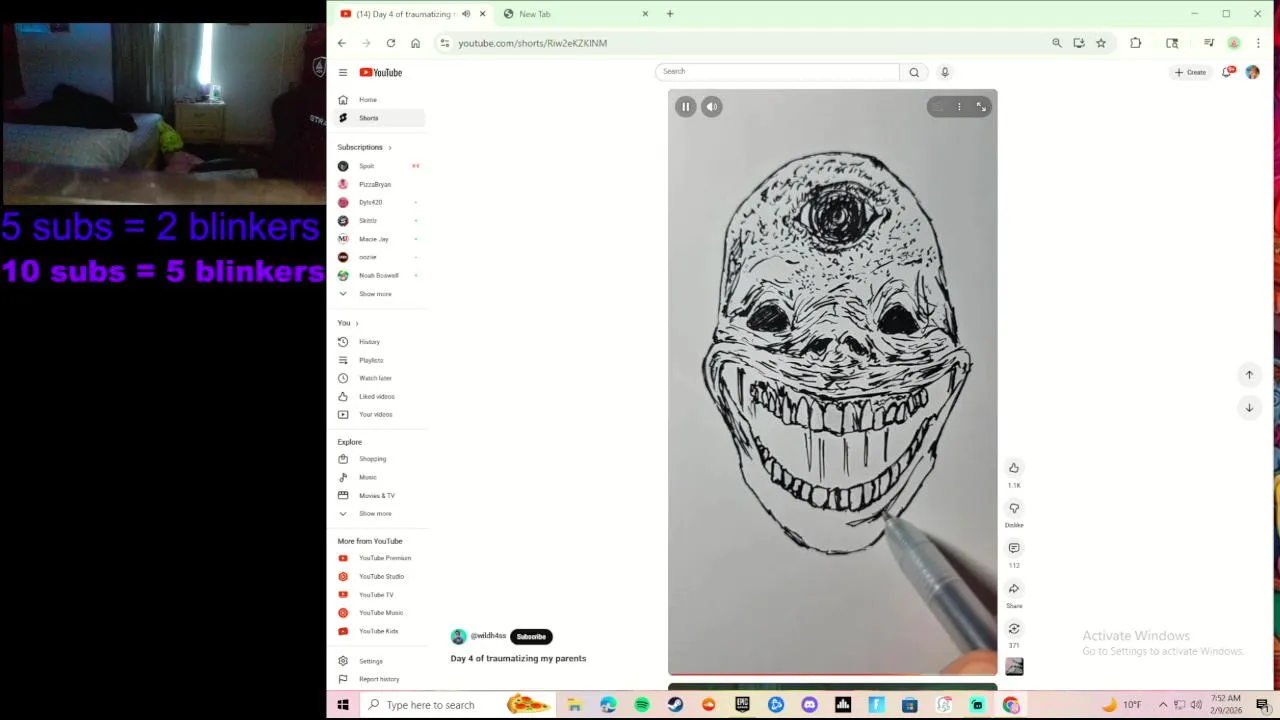The width and height of the screenshot is (1280, 720).
Task: Select Shorts in the sidebar
Action: (x=380, y=118)
